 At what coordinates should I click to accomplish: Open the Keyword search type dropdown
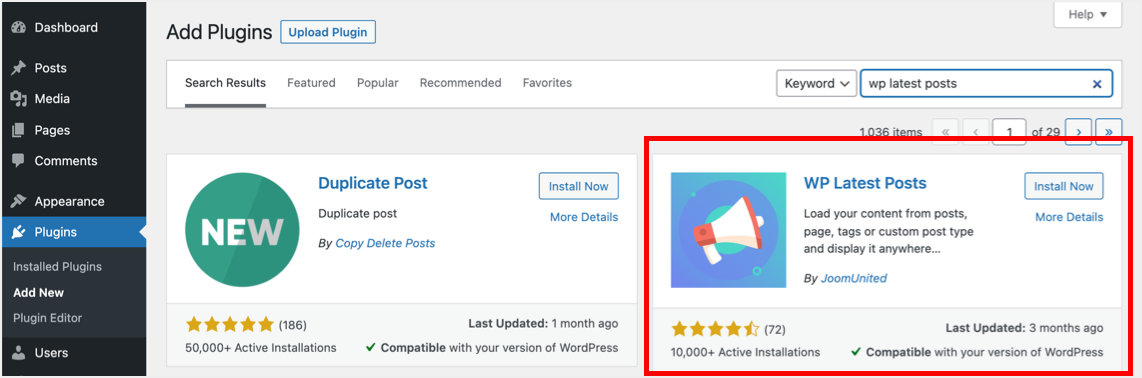pyautogui.click(x=816, y=84)
